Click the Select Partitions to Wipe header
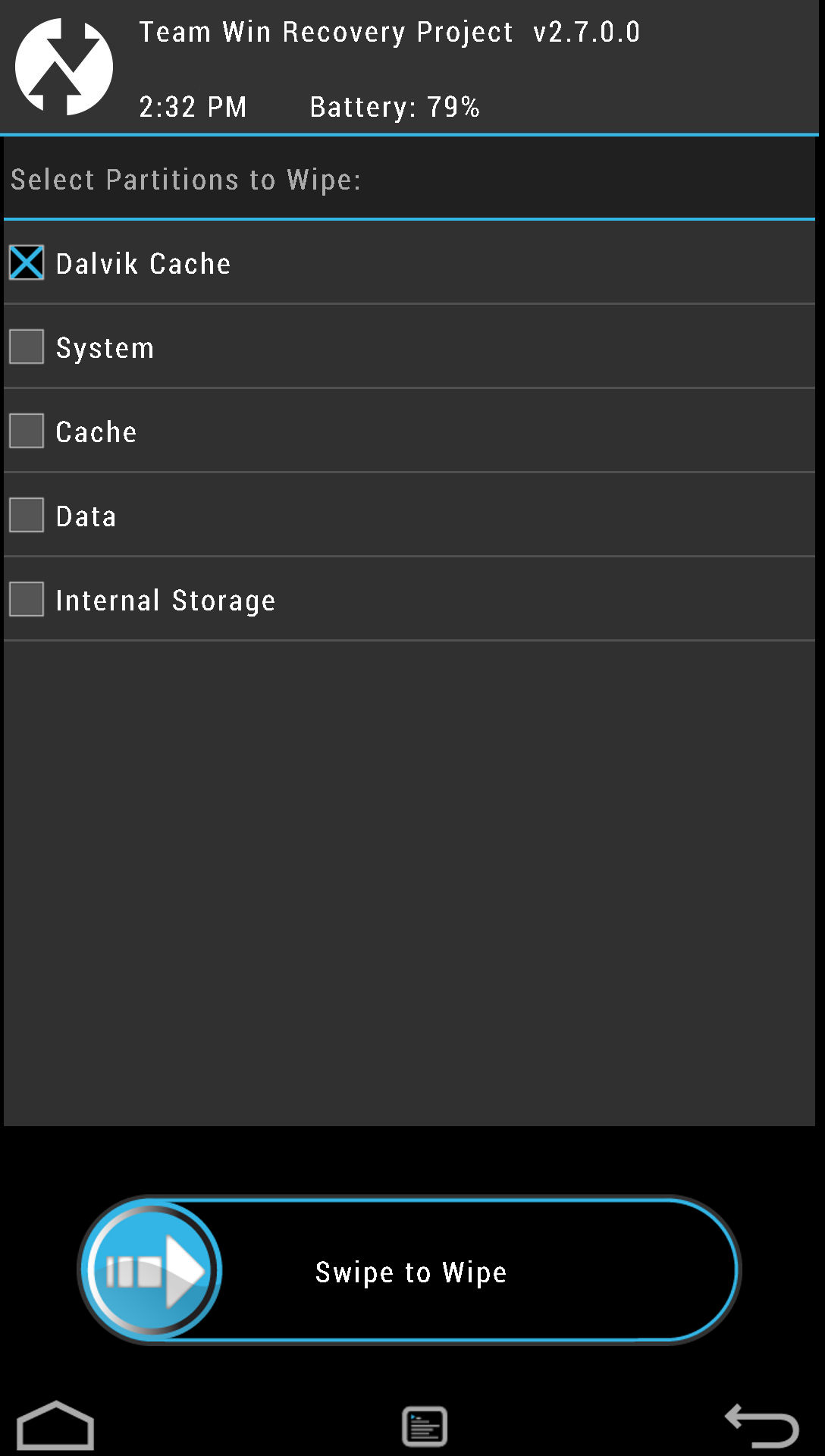Screen dimensions: 825x1456 click(x=186, y=180)
